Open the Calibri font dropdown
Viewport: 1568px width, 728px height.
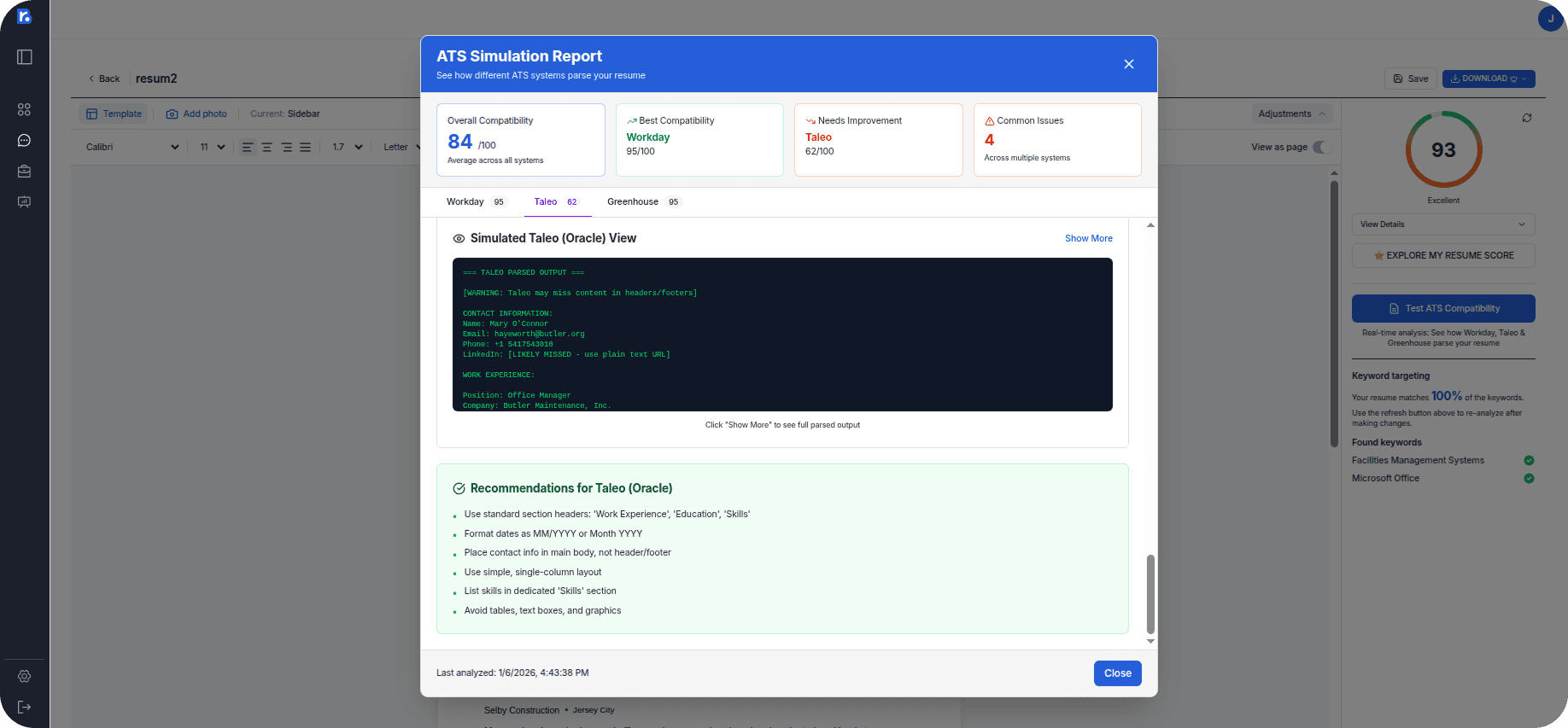coord(132,147)
